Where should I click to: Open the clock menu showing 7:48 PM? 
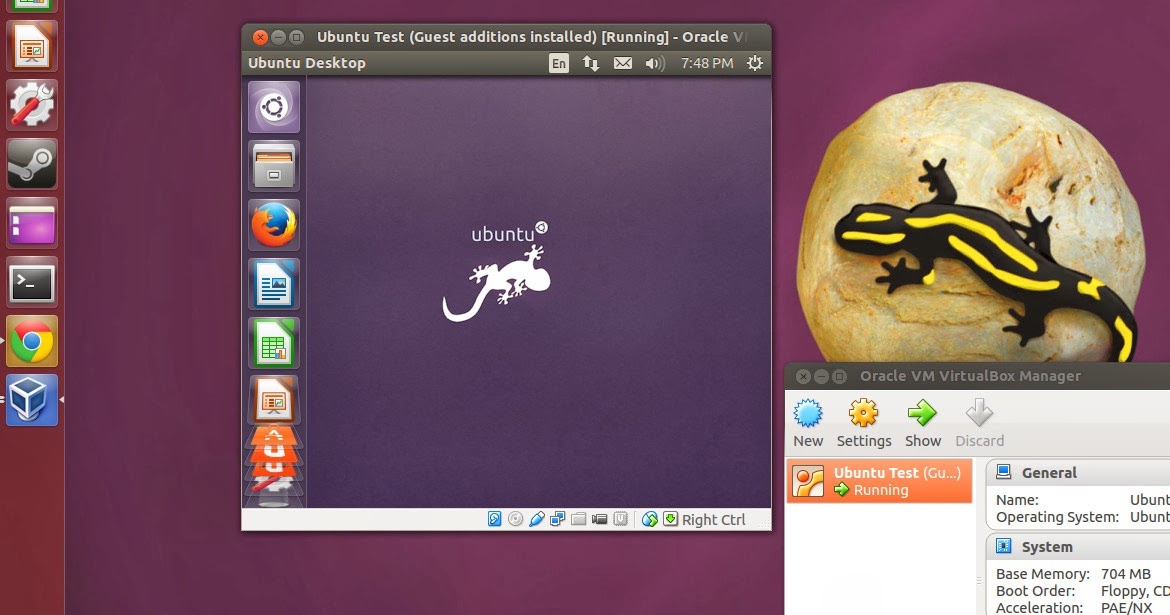706,62
